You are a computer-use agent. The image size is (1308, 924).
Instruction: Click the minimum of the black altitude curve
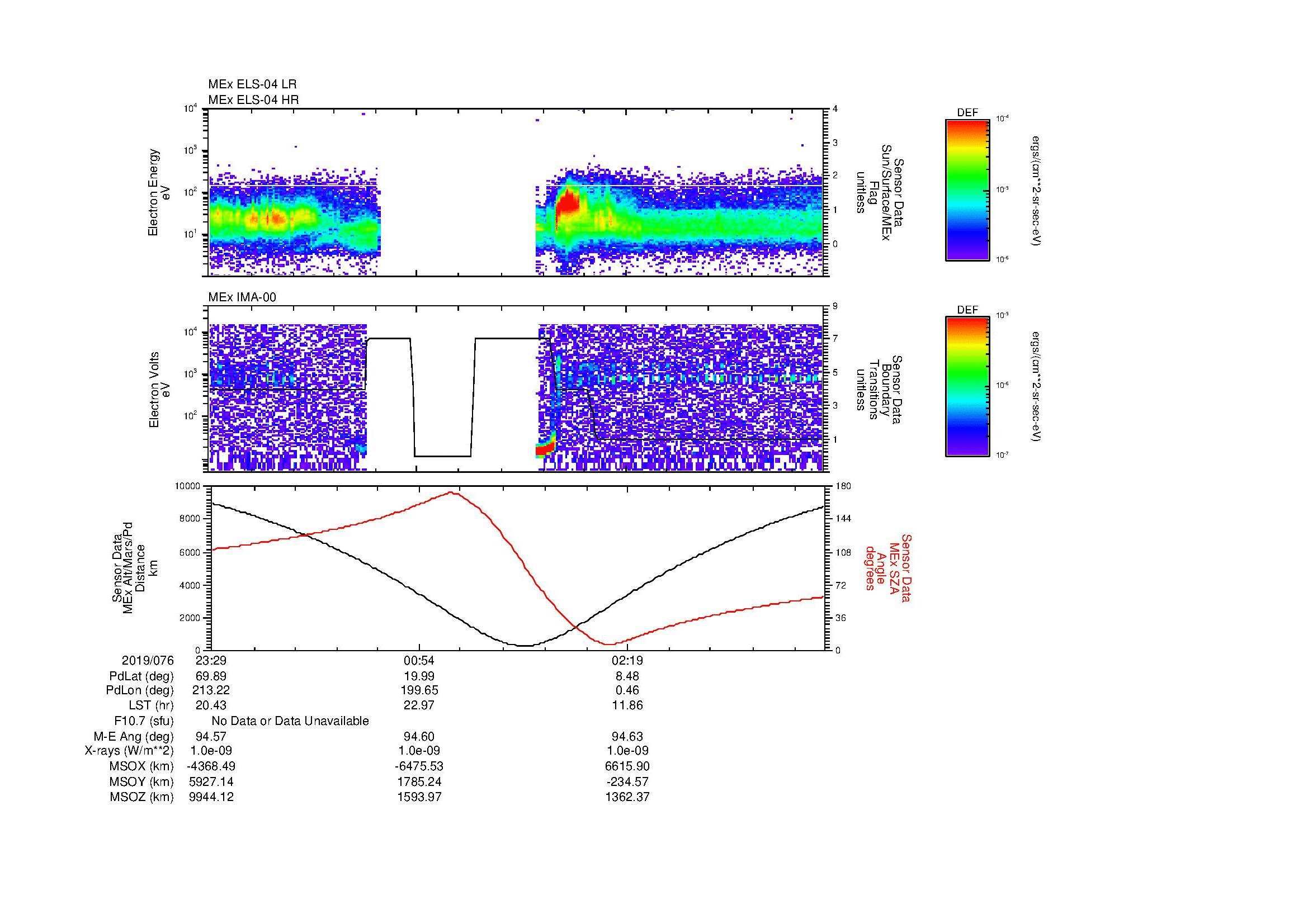point(525,646)
